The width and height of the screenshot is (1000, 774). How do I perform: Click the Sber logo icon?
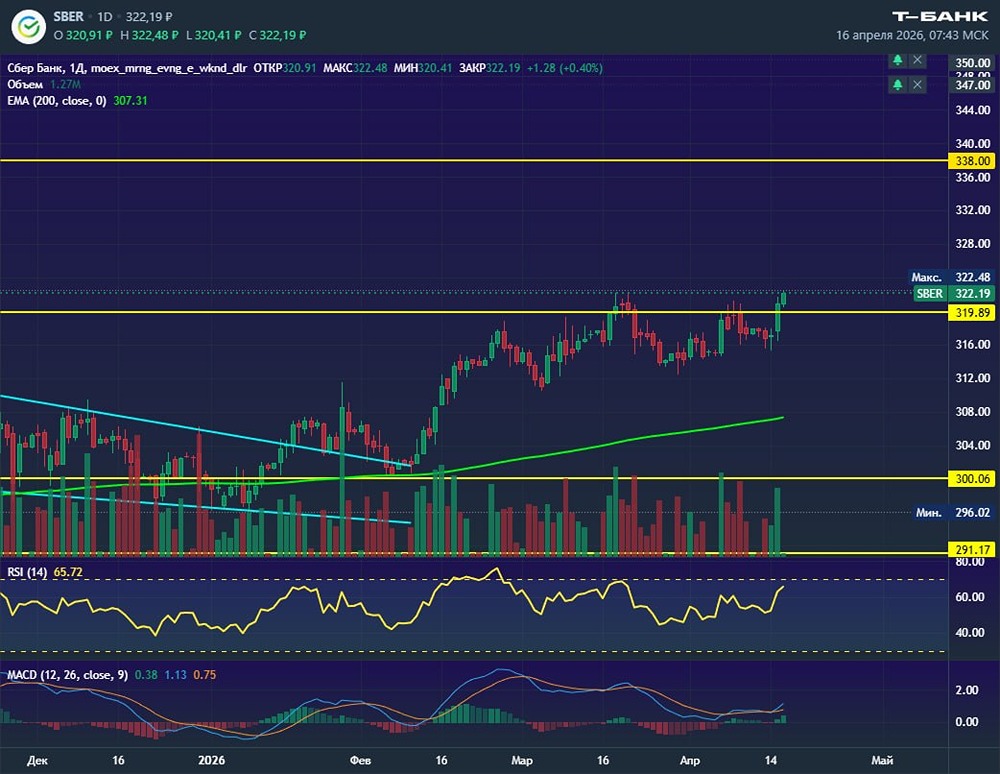(29, 25)
